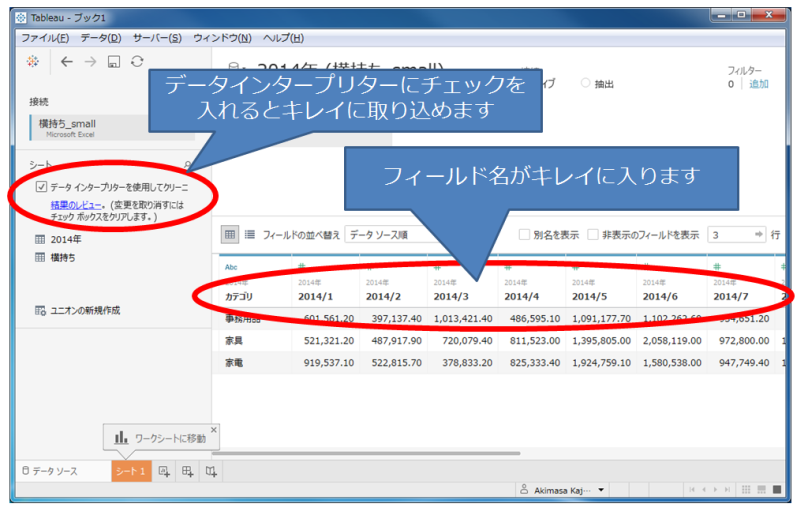The height and width of the screenshot is (511, 800).
Task: Click the 追加 filter link
Action: point(759,84)
